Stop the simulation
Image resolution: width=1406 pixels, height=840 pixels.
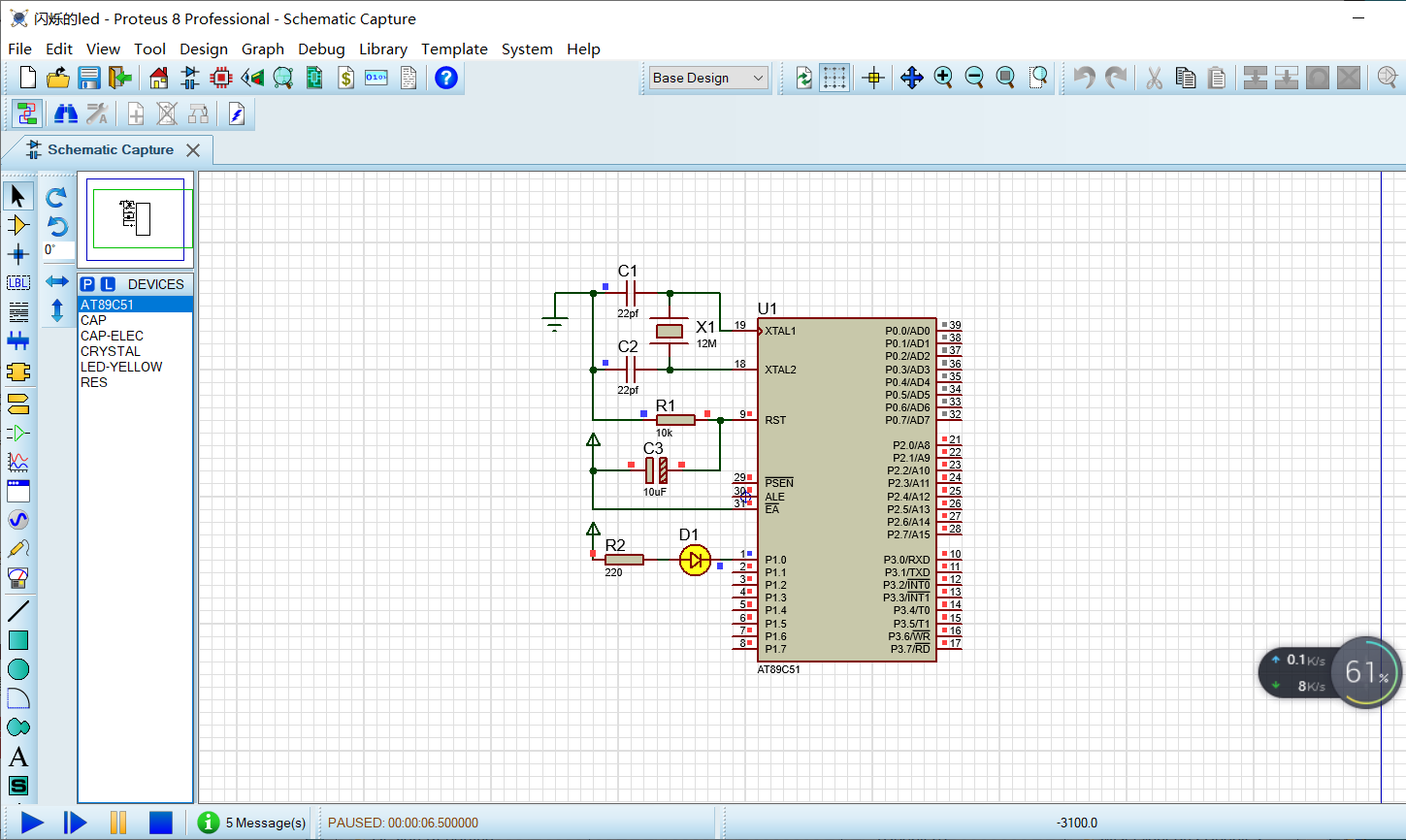(161, 823)
